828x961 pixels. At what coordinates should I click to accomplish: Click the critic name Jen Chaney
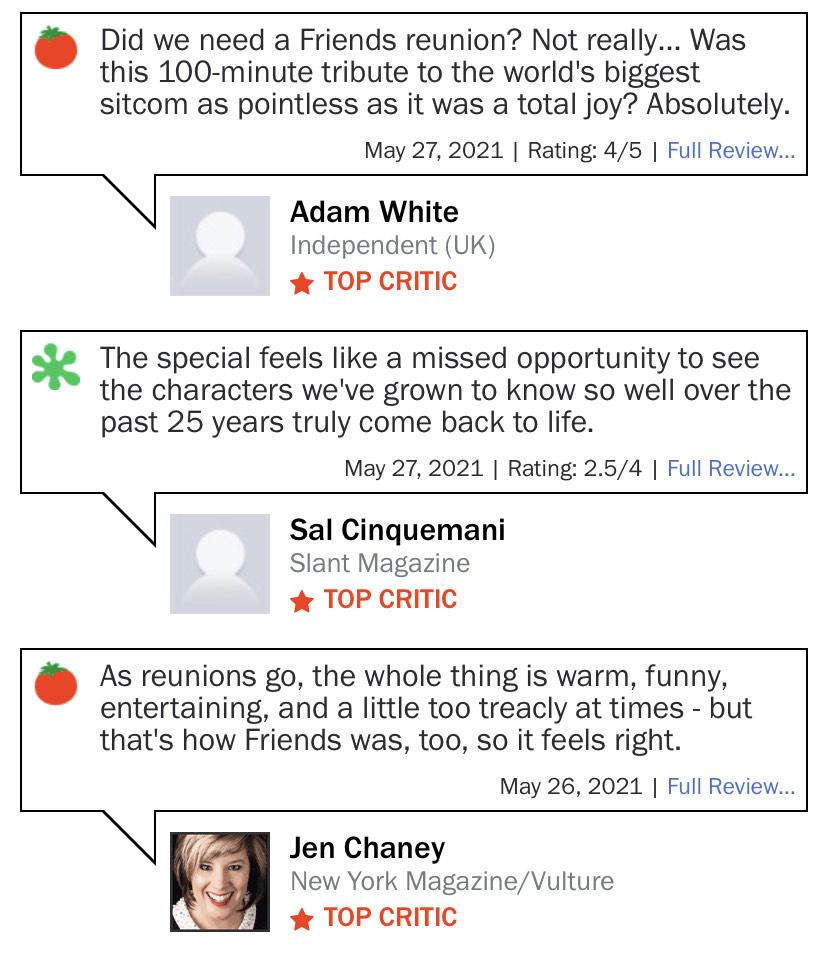367,848
